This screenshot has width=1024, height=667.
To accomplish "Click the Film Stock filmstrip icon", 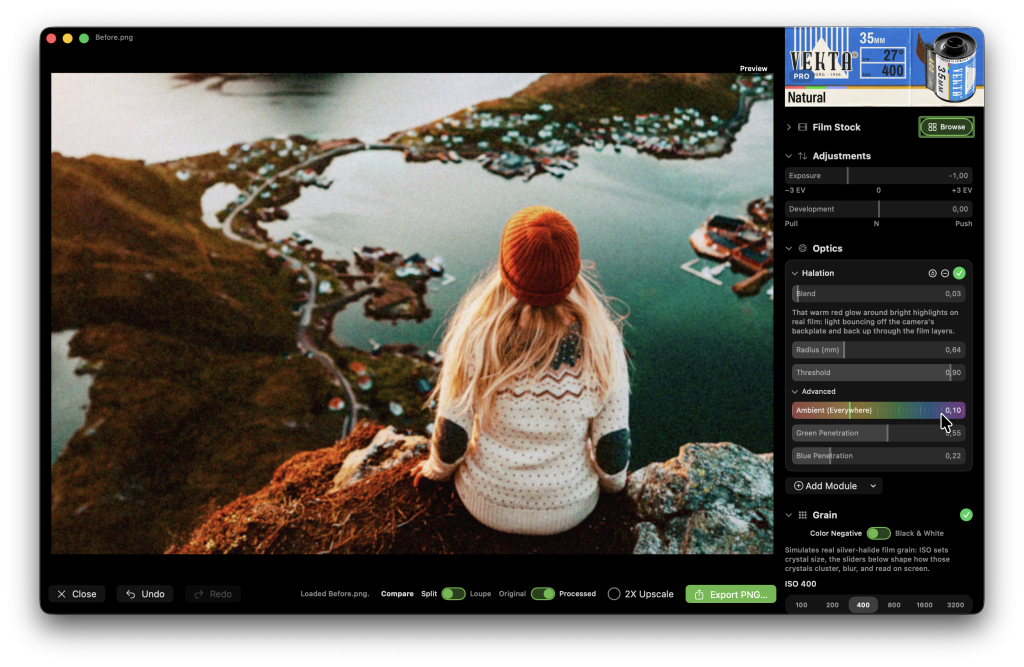I will pyautogui.click(x=803, y=127).
